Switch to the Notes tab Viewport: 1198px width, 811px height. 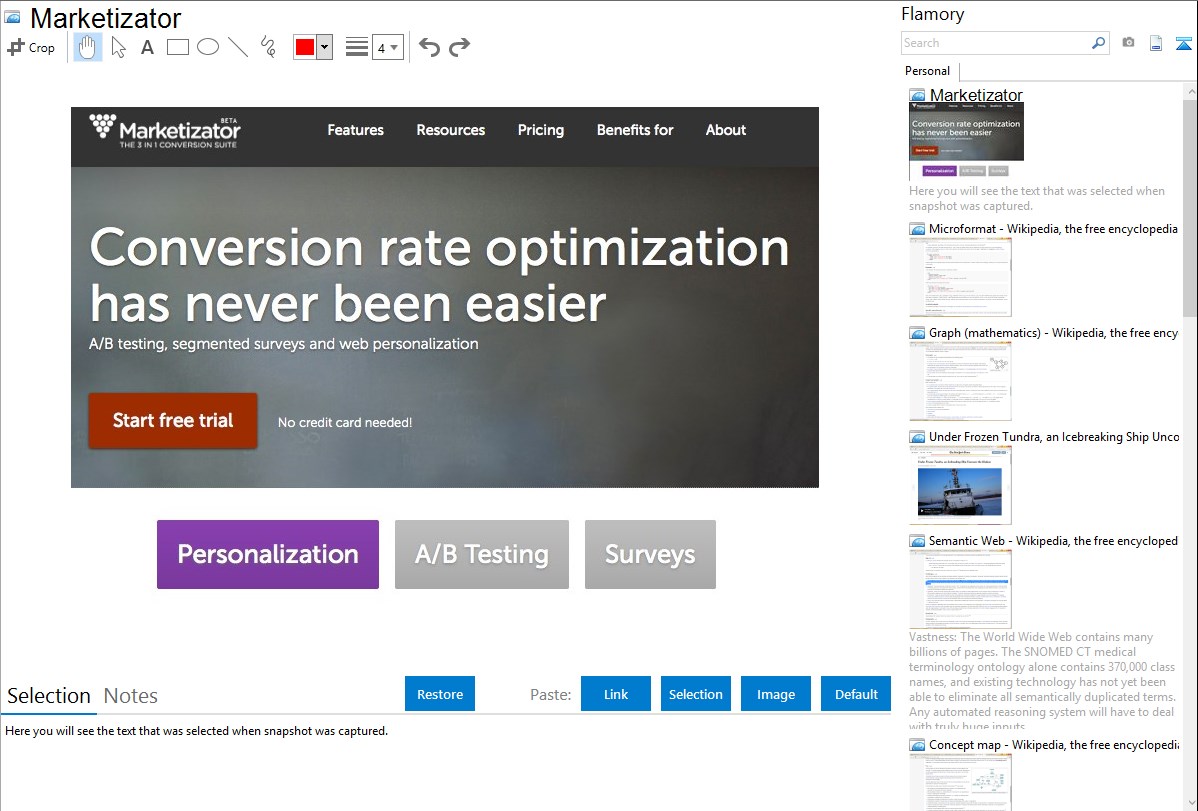click(131, 696)
